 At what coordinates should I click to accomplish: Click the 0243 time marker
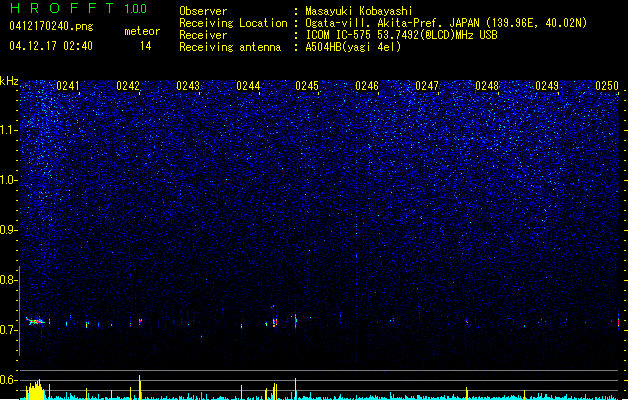pyautogui.click(x=188, y=86)
